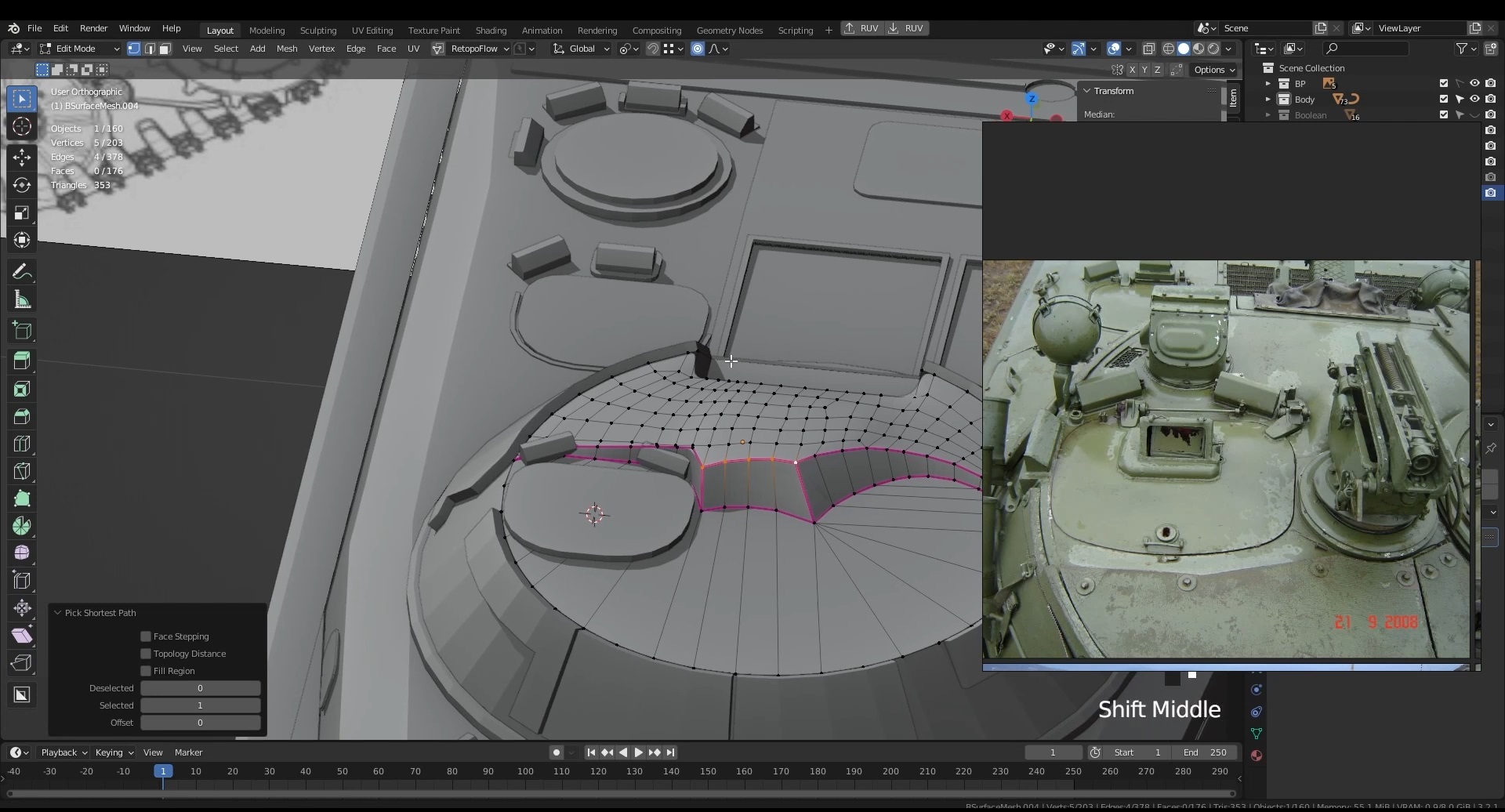
Task: Select the Smooth tool
Action: 22,553
